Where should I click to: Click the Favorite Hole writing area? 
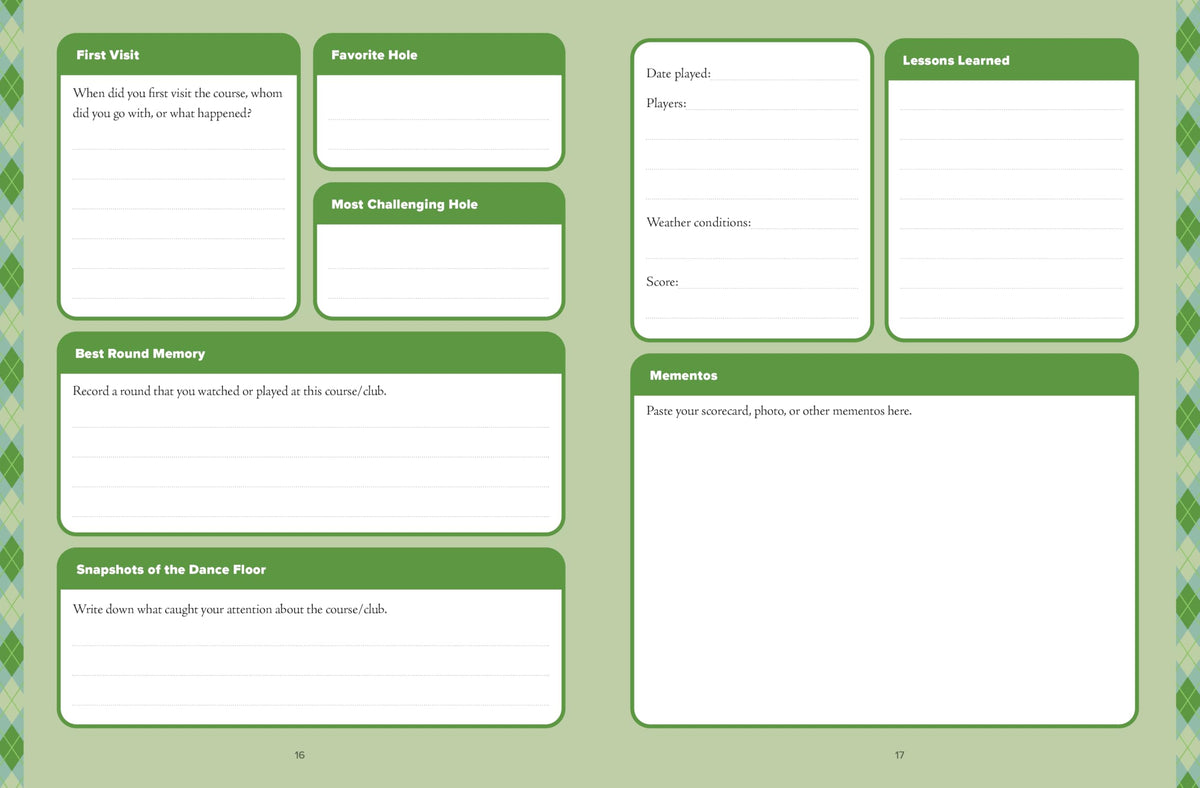tap(439, 120)
